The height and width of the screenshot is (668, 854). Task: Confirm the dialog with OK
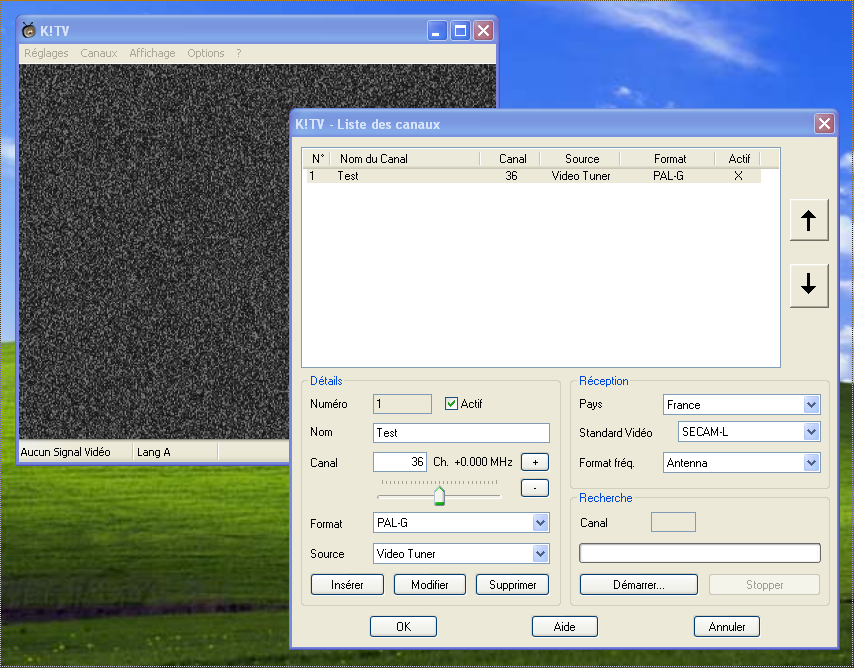pyautogui.click(x=404, y=627)
